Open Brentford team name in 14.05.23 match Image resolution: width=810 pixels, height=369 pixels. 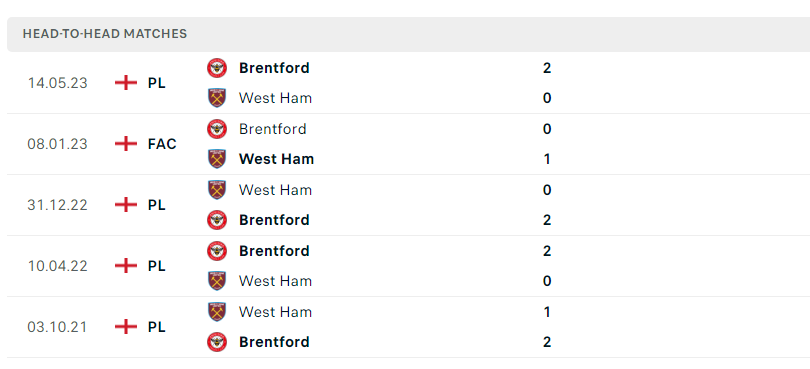point(274,68)
